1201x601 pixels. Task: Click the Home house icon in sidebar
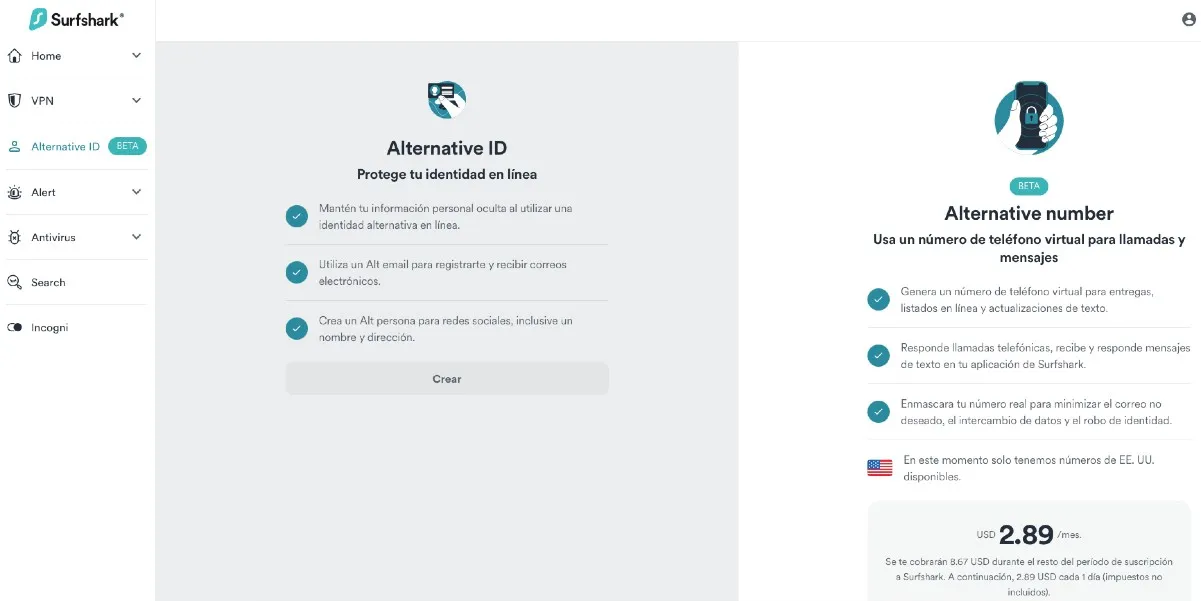click(x=15, y=56)
